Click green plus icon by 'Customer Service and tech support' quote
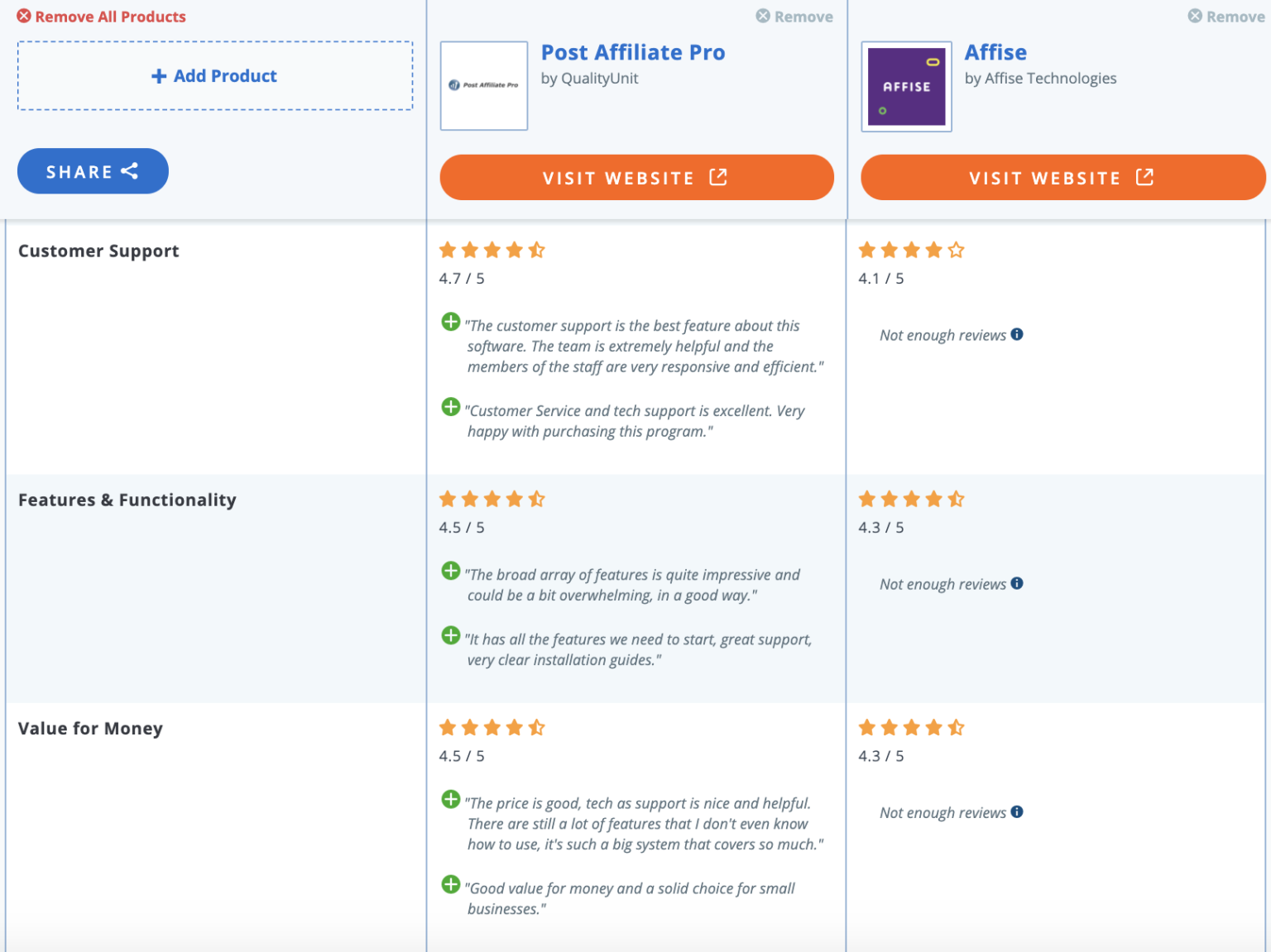Viewport: 1271px width, 952px height. tap(451, 407)
